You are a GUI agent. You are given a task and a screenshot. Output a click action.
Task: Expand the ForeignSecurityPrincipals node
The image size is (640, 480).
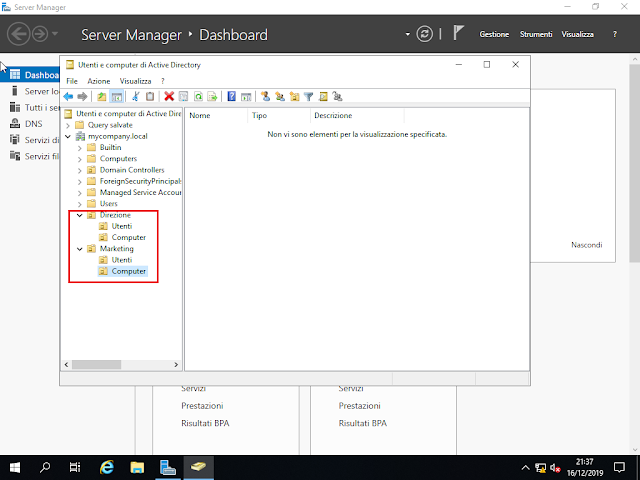(x=80, y=182)
